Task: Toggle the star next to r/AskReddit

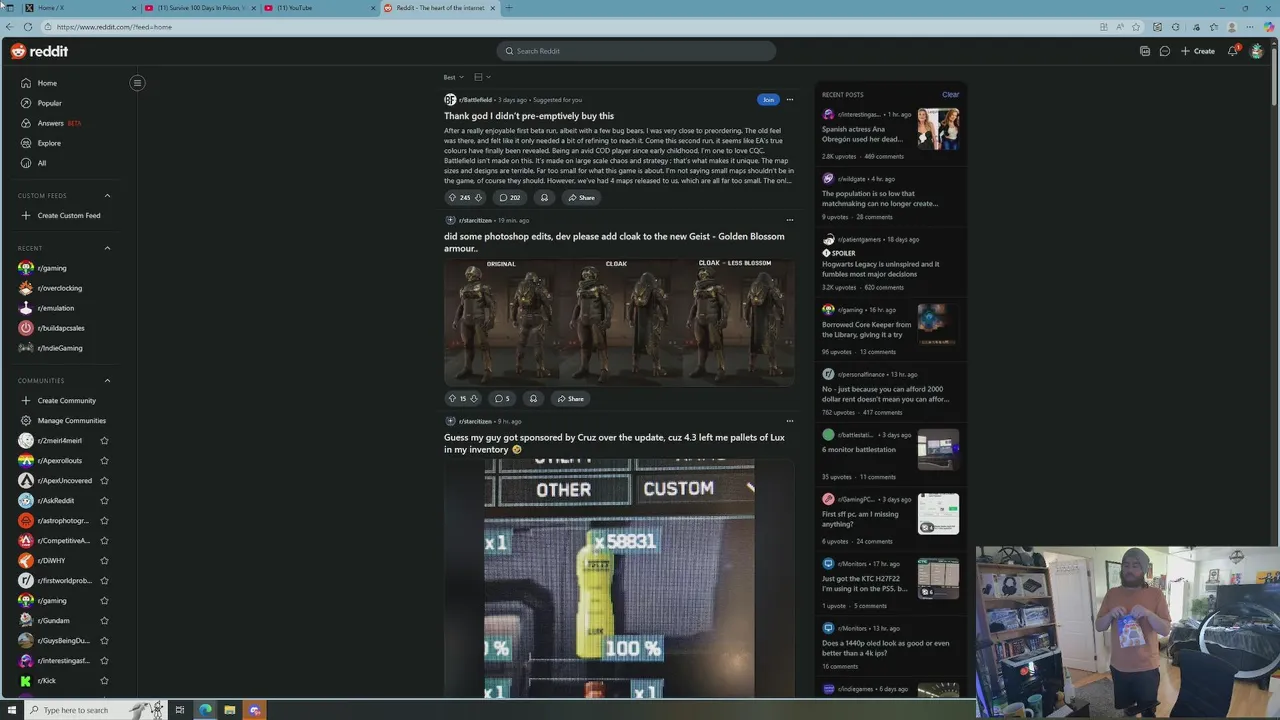Action: click(x=104, y=501)
